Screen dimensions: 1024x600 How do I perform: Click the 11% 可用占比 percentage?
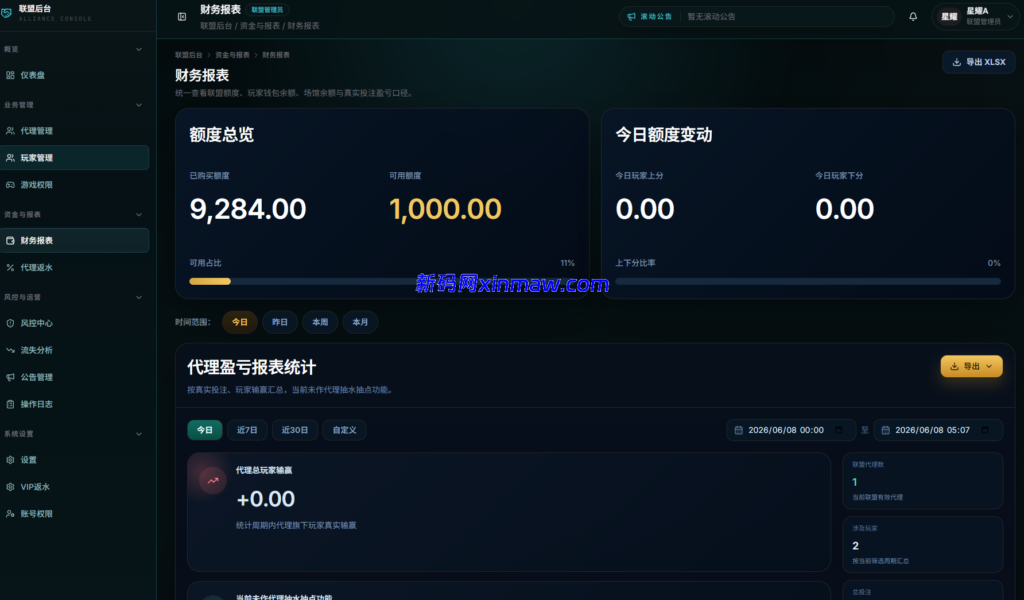(x=568, y=263)
